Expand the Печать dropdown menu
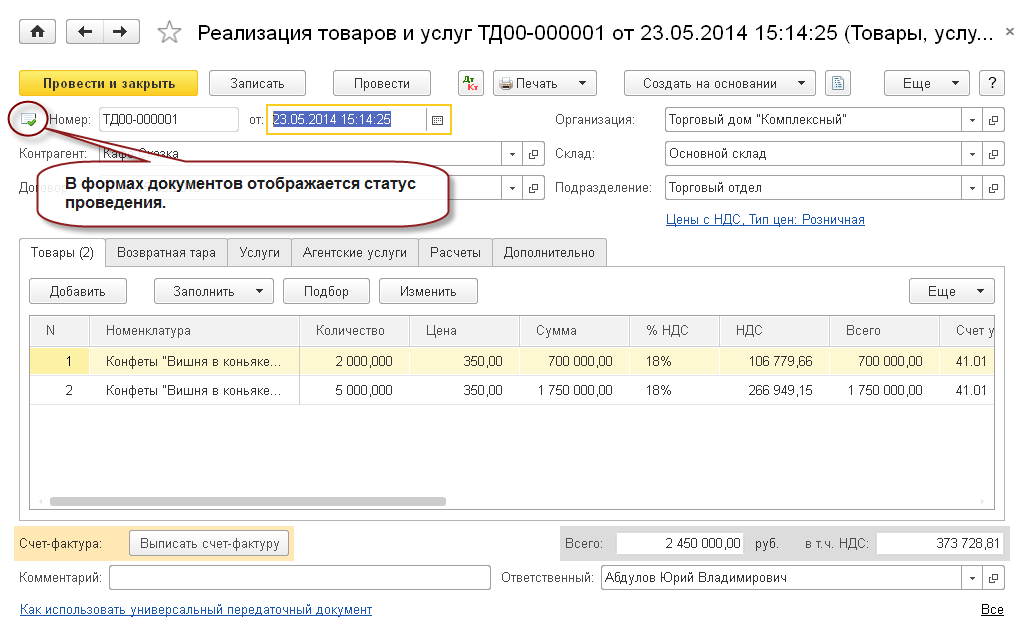Screen dimensions: 1032x633 pos(546,83)
